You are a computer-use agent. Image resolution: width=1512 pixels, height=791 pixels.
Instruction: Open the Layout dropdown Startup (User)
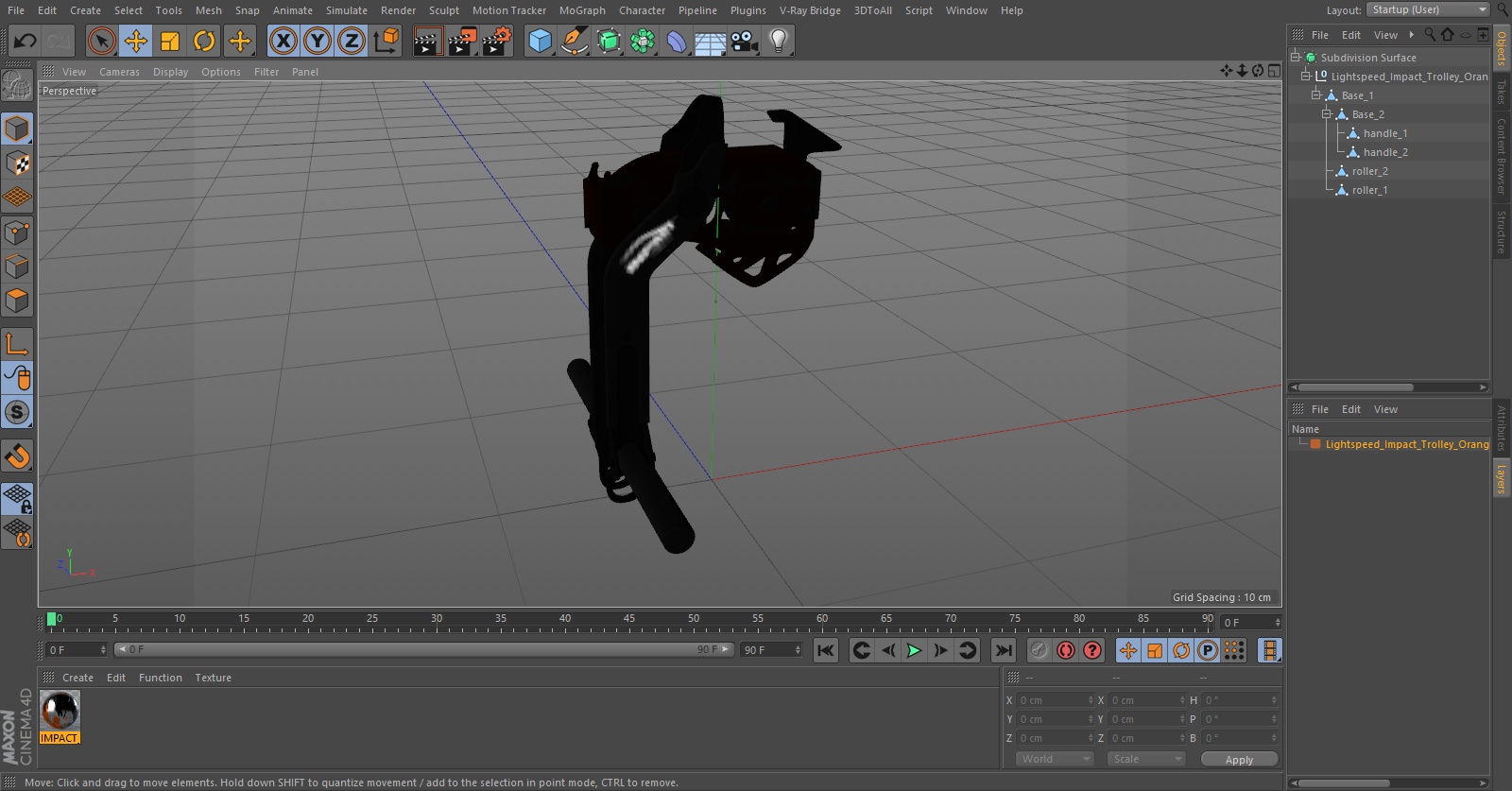coord(1428,9)
